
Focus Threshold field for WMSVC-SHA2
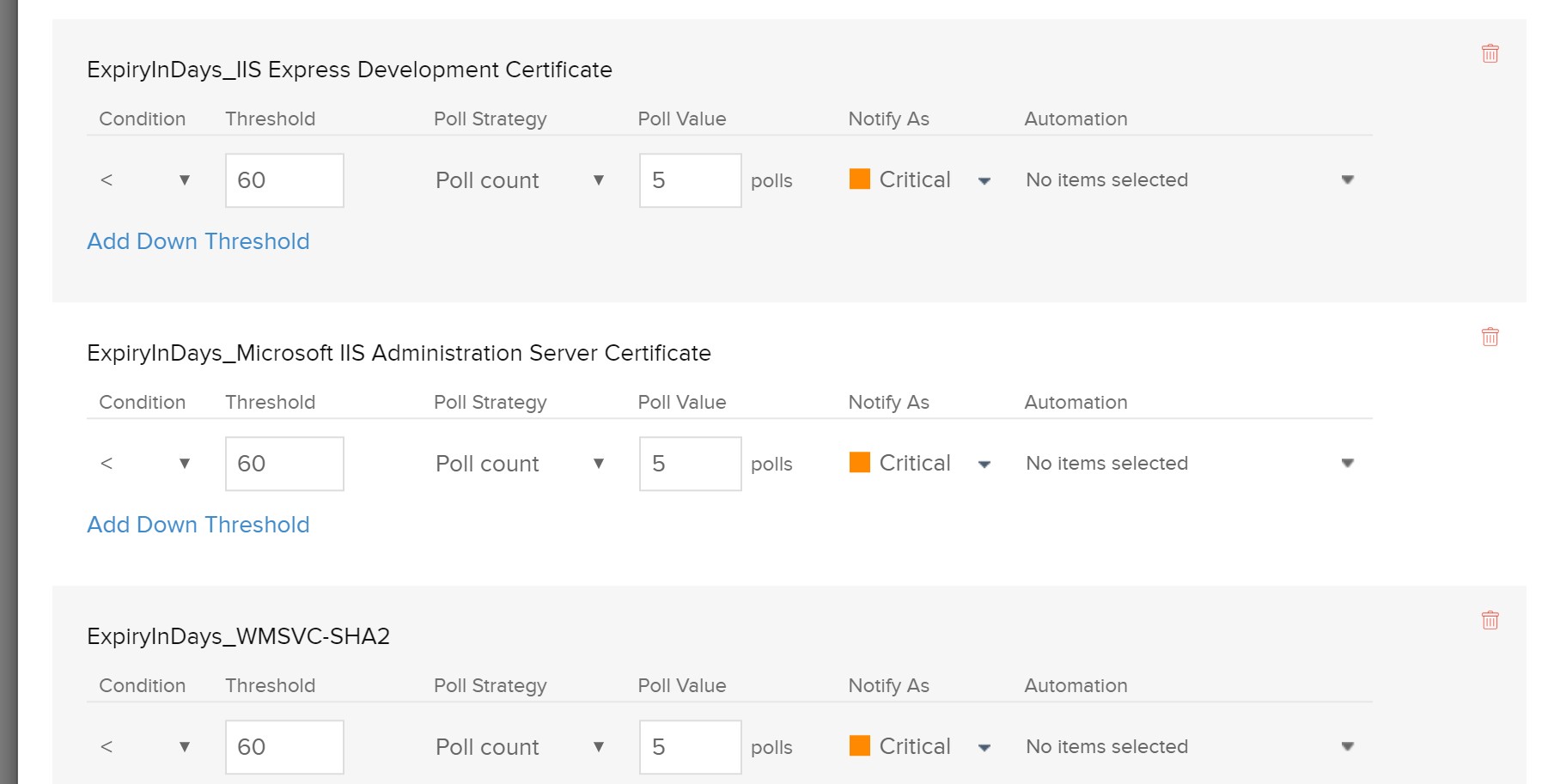[x=284, y=747]
